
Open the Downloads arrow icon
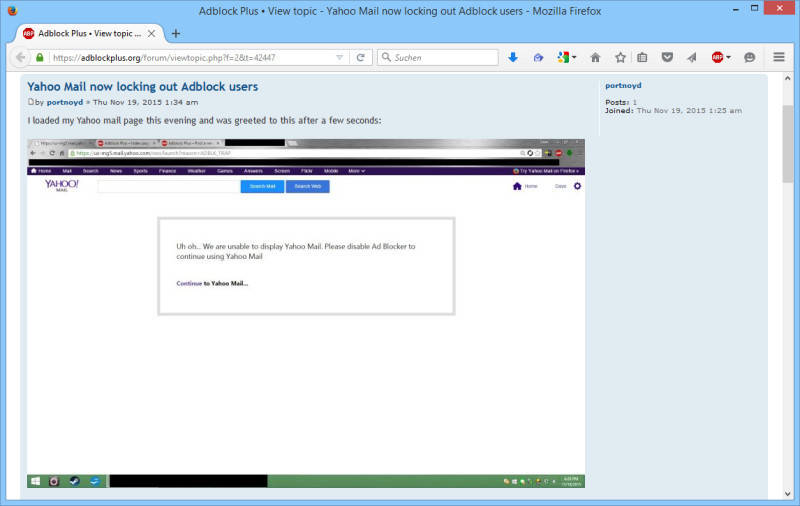click(513, 58)
